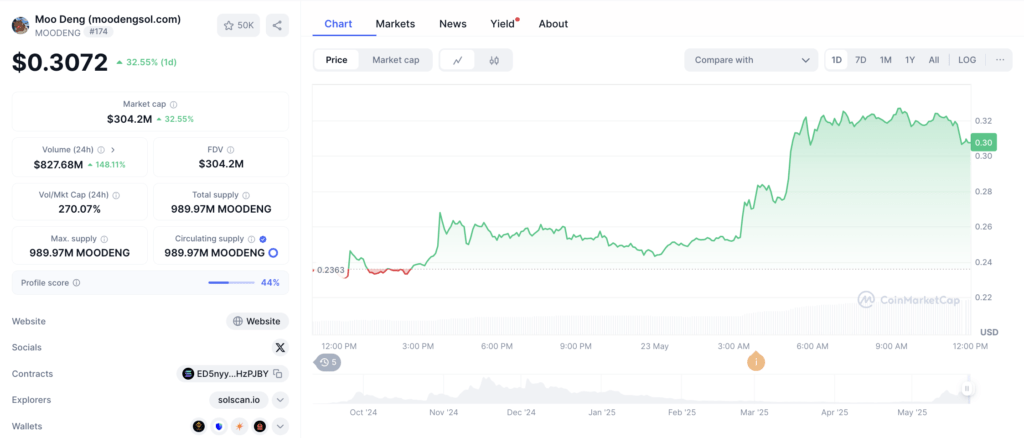This screenshot has width=1024, height=438.
Task: Click Market cap info icon
Action: (174, 104)
